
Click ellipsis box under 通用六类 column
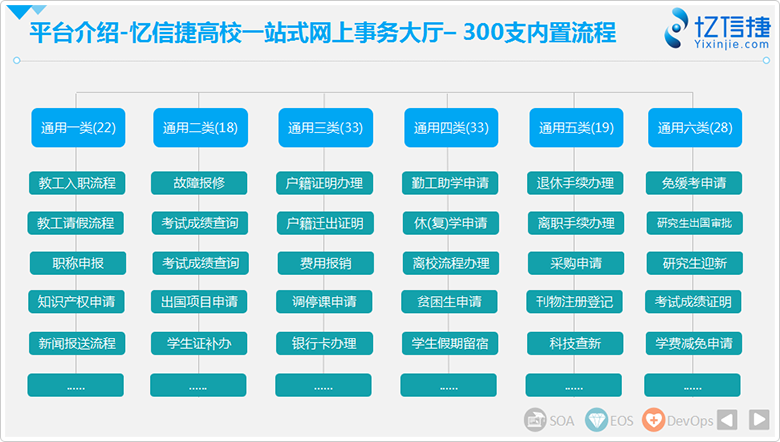[692, 385]
